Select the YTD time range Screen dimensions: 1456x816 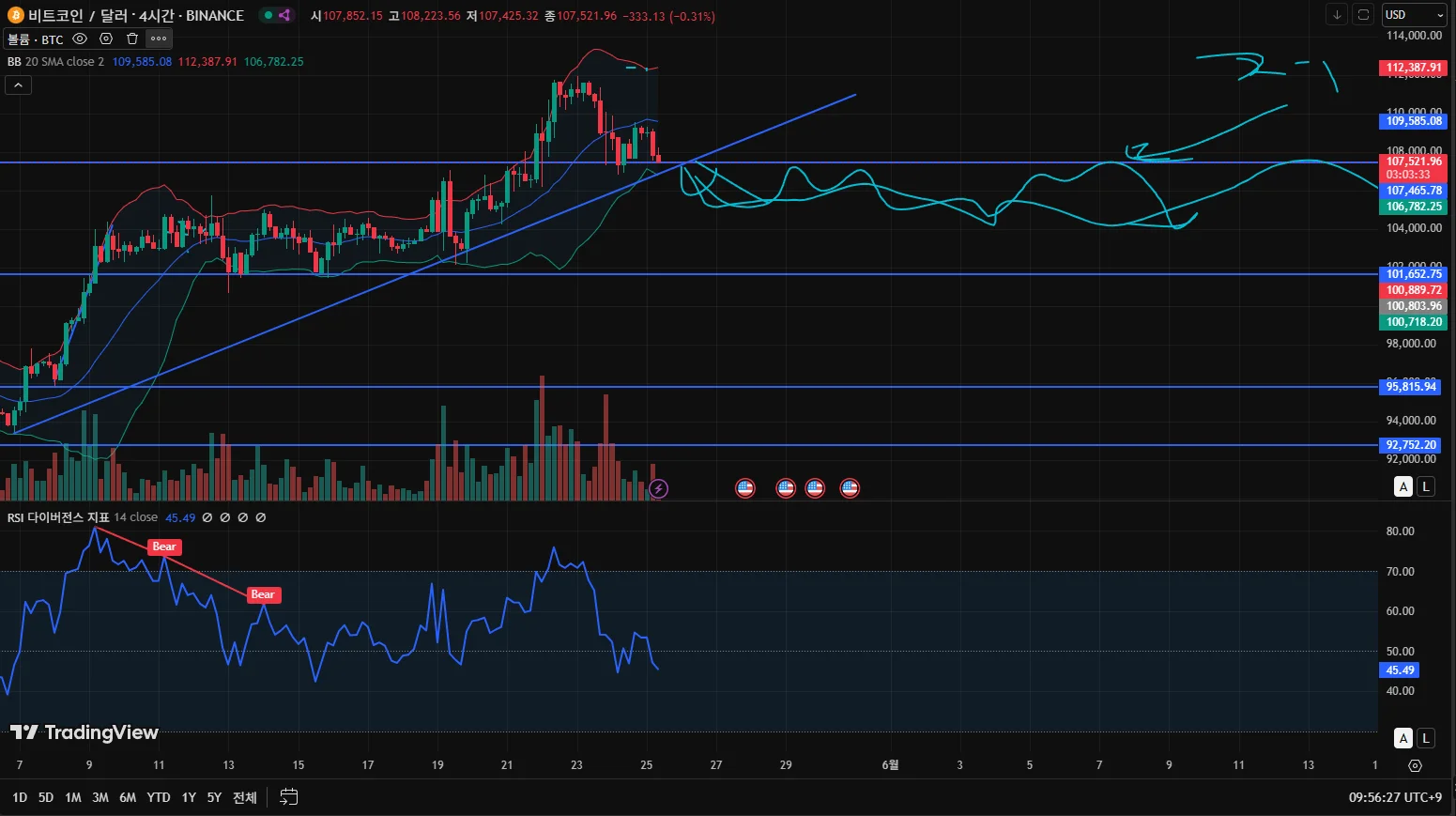159,797
